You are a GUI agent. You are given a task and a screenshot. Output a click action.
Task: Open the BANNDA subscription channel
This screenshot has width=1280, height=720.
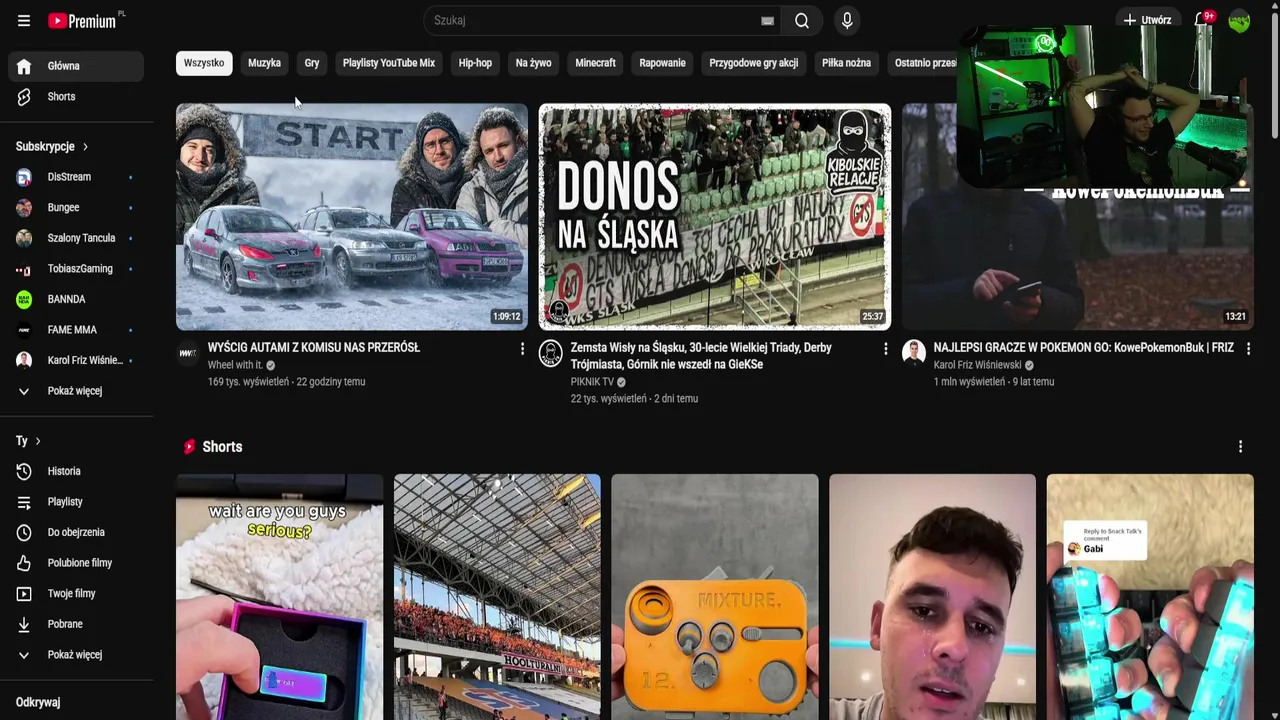(x=76, y=299)
